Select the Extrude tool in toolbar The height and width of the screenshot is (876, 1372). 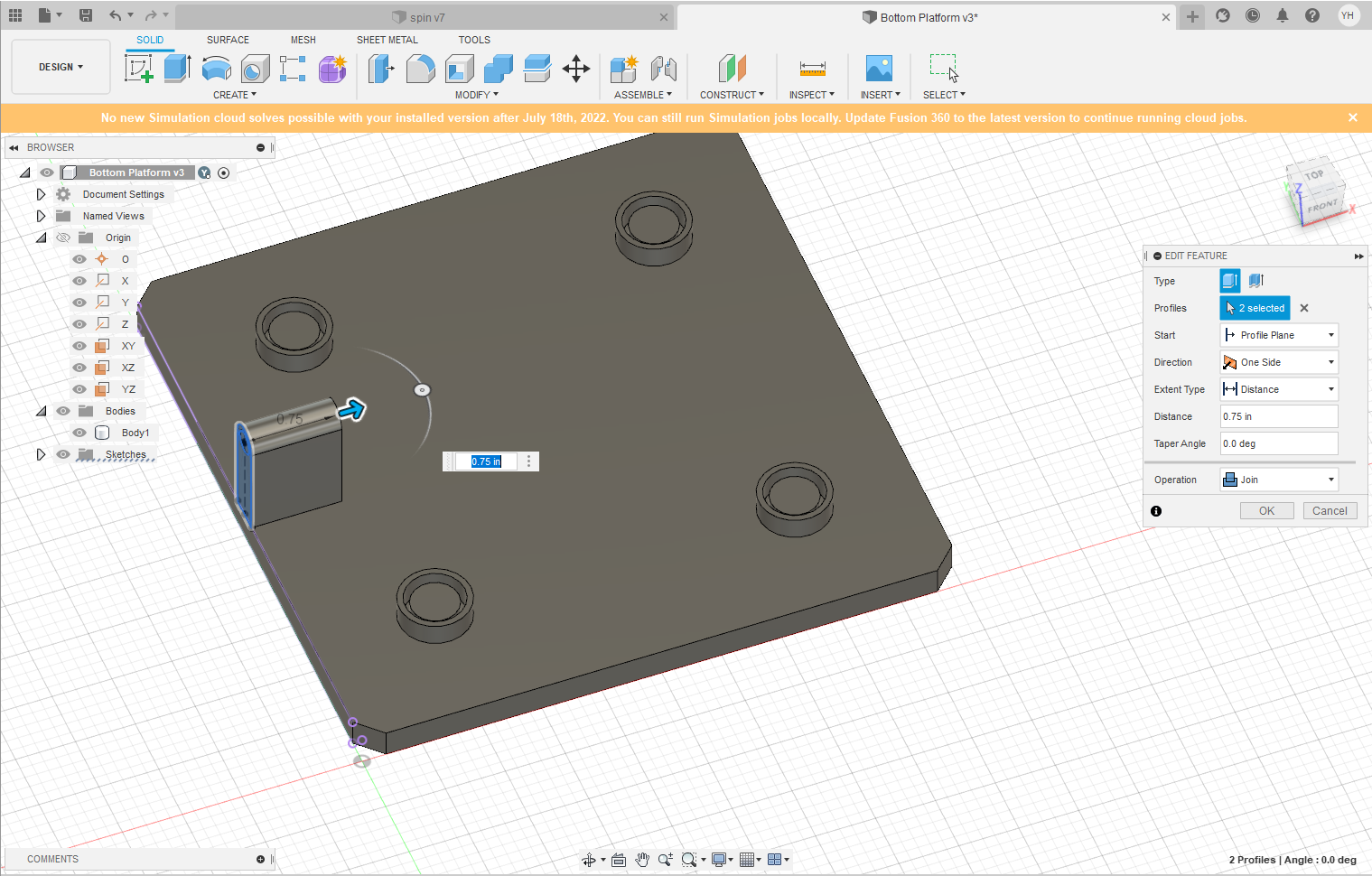click(x=177, y=69)
